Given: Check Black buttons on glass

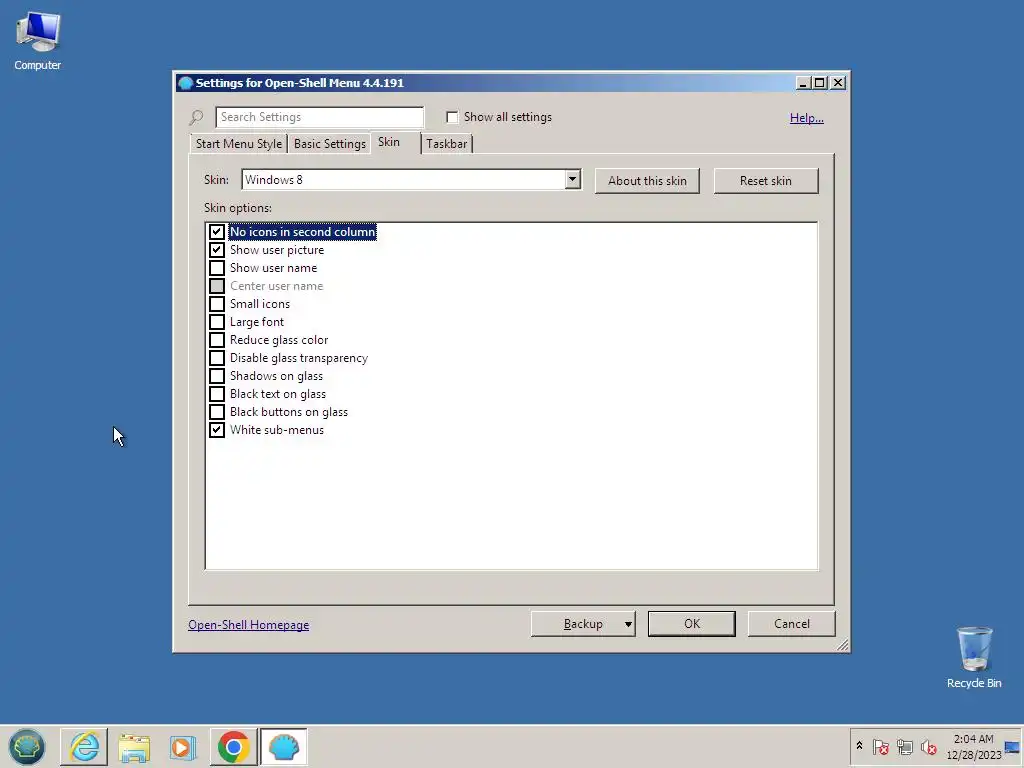Looking at the screenshot, I should pyautogui.click(x=217, y=412).
